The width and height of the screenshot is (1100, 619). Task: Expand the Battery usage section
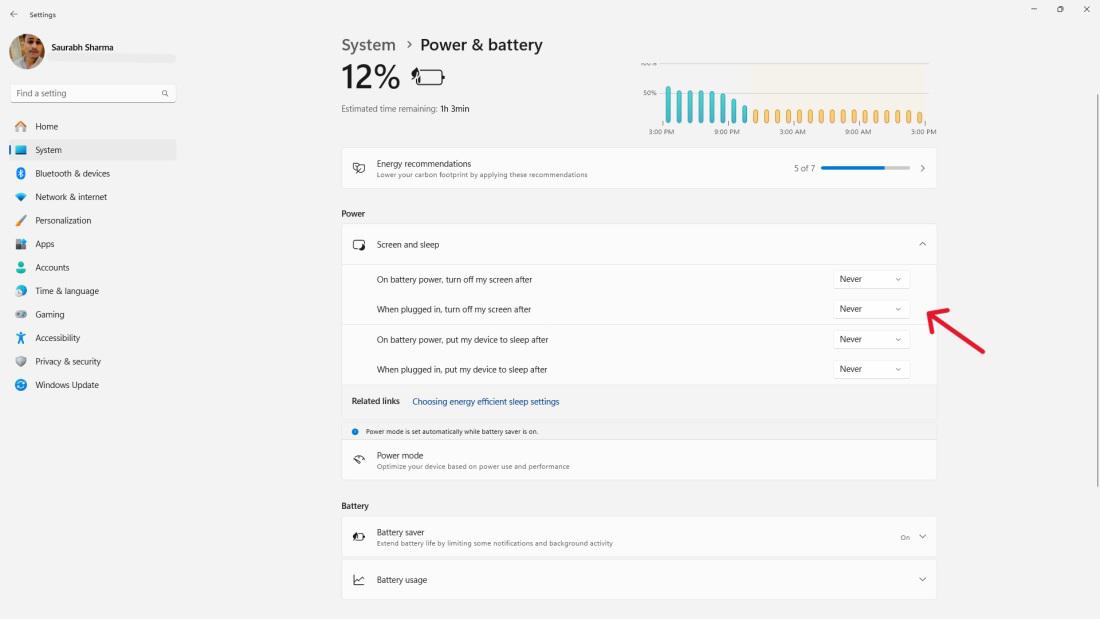pyautogui.click(x=922, y=580)
